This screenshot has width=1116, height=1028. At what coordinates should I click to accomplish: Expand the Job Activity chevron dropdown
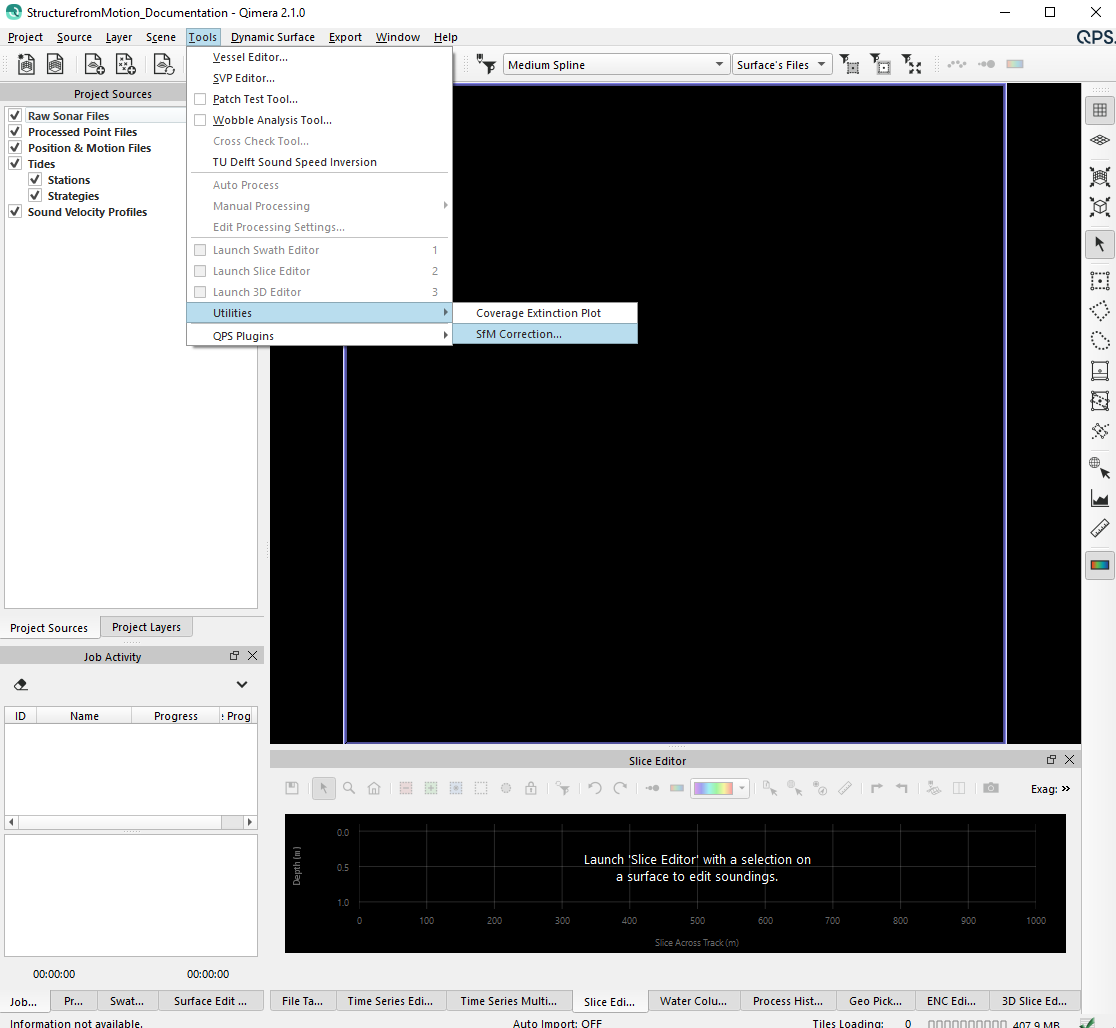[241, 685]
